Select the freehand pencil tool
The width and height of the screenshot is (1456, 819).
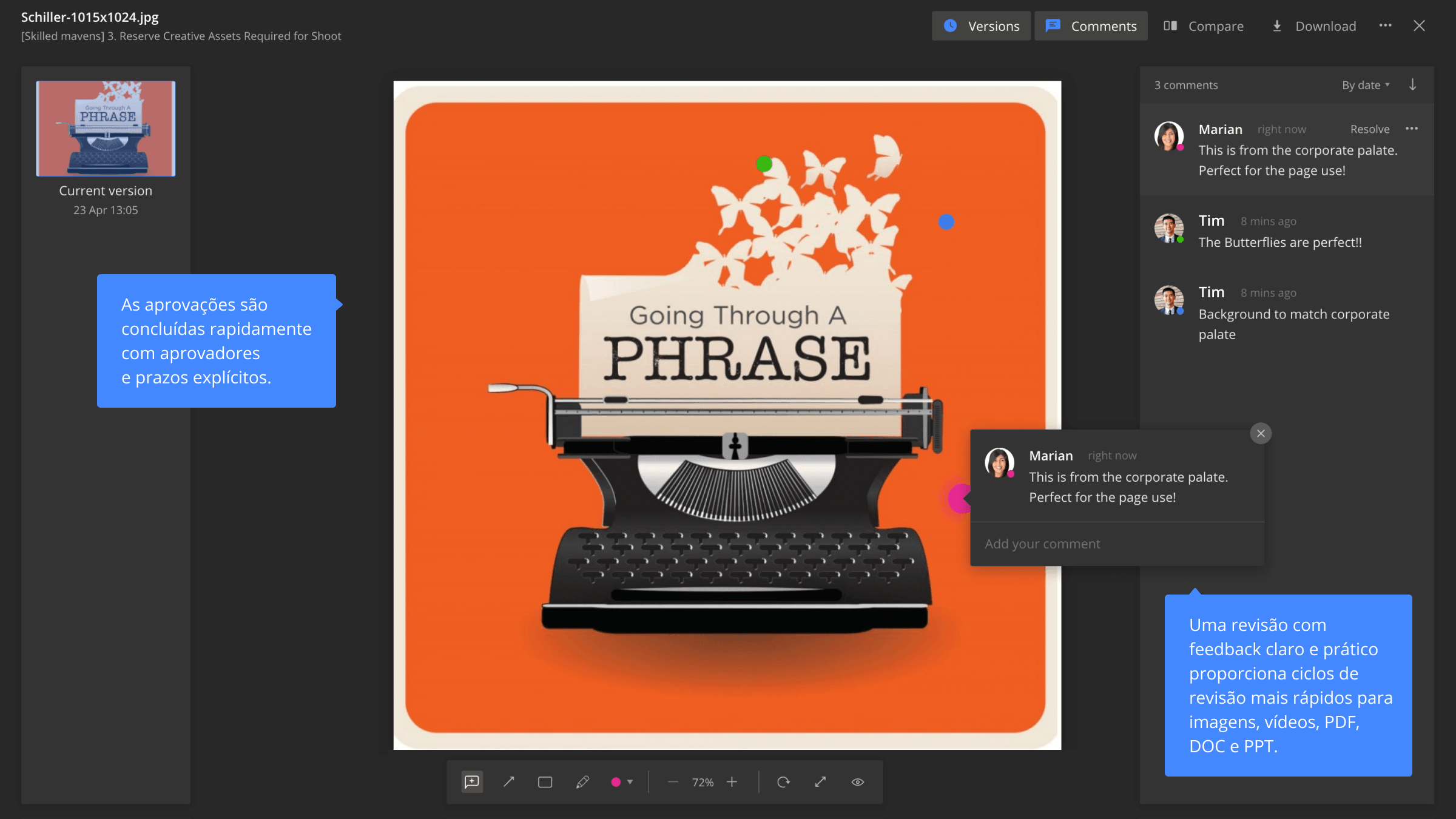click(582, 782)
